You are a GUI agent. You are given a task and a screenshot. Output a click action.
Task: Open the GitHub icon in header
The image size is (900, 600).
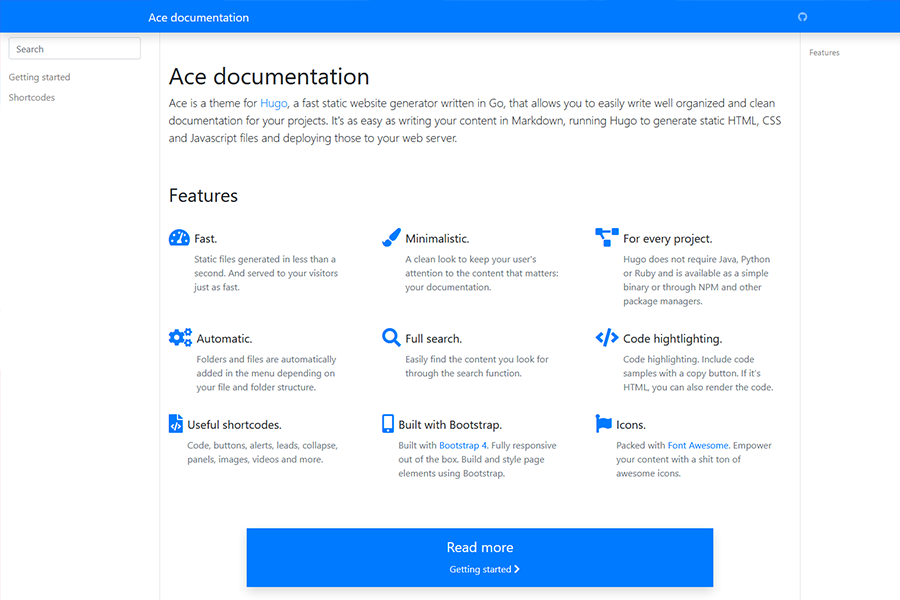coord(802,17)
